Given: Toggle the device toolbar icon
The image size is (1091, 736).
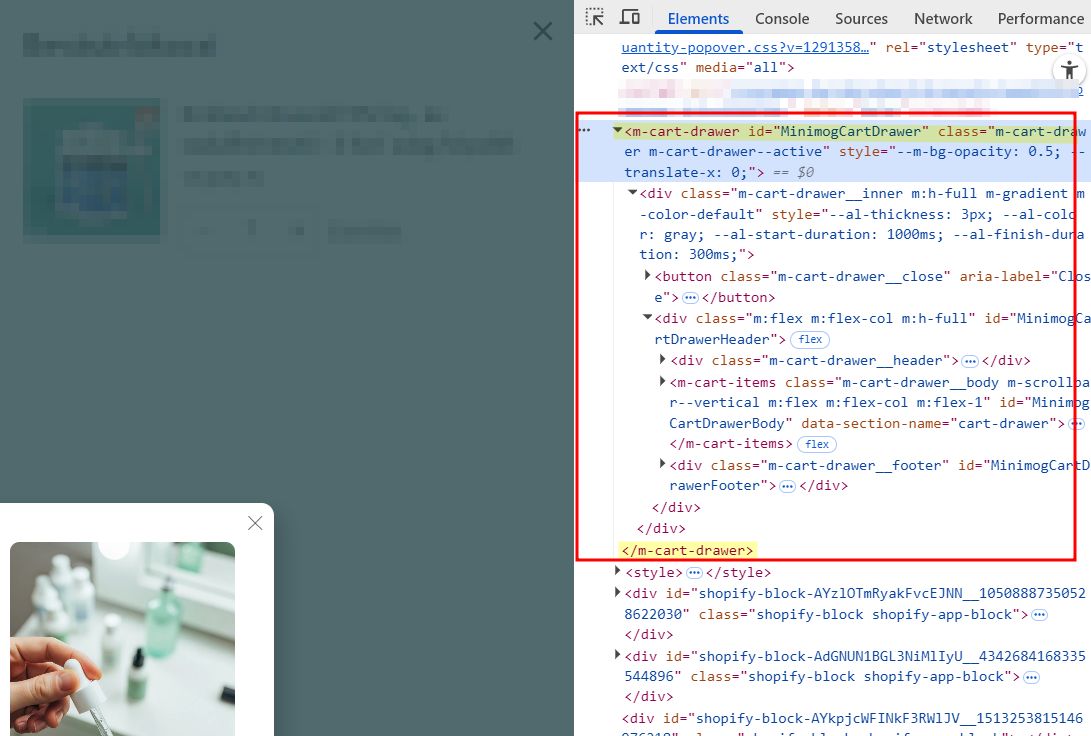Looking at the screenshot, I should [629, 18].
